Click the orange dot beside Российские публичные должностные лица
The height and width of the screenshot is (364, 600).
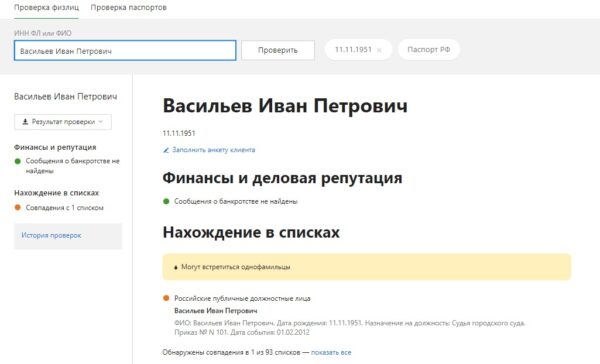(x=166, y=298)
